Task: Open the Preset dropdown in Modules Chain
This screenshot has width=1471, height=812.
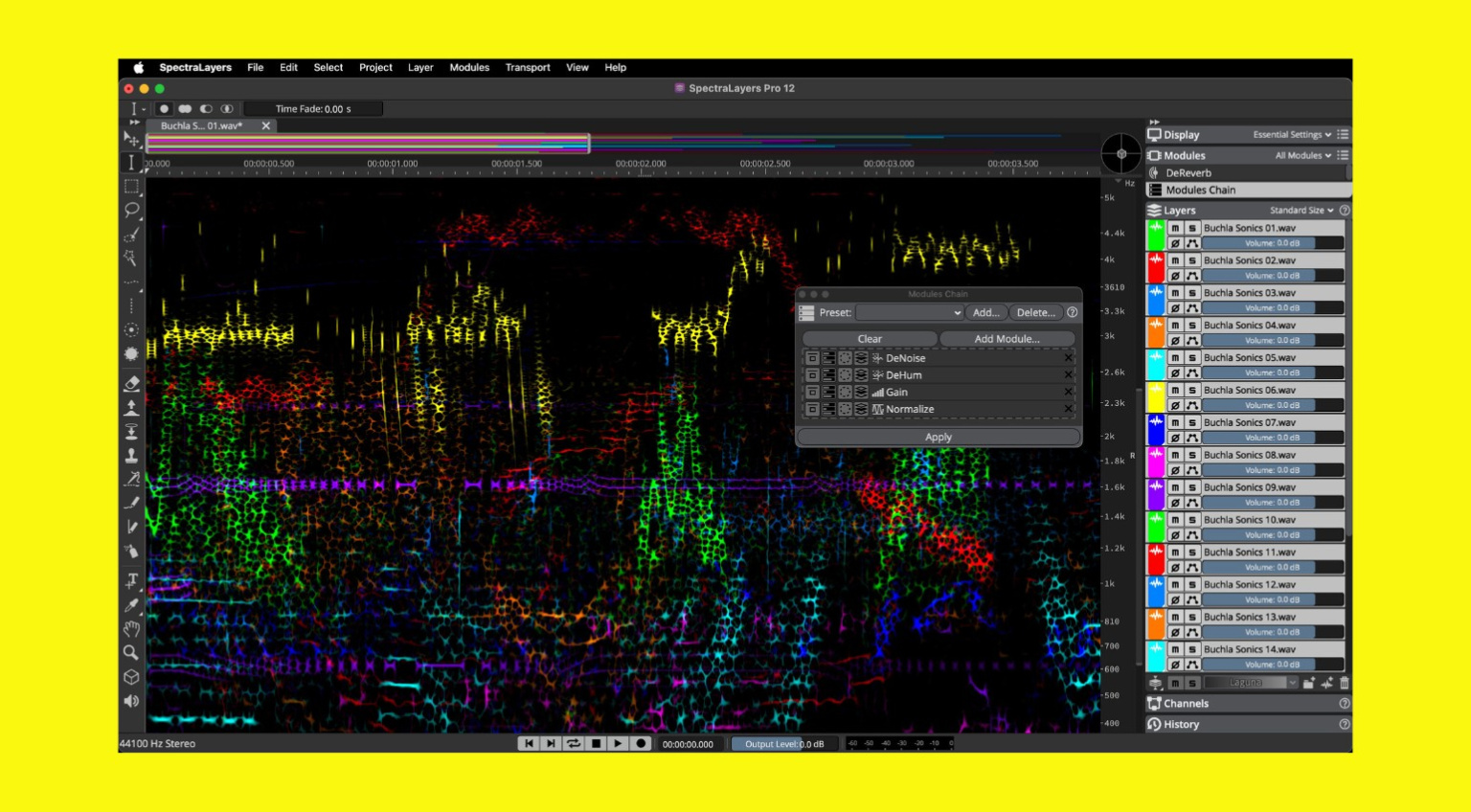Action: point(910,312)
